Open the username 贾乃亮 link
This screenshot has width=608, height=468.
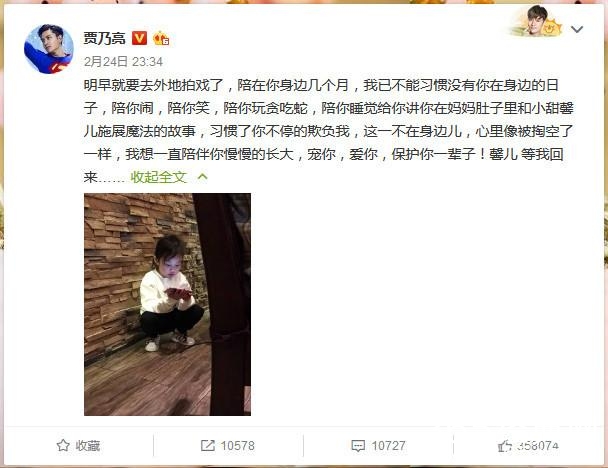point(105,38)
